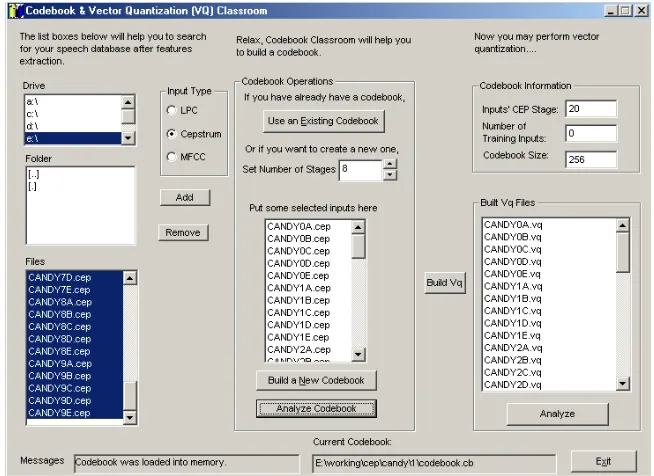This screenshot has width=654, height=476.
Task: Click the Files list down arrow
Action: 130,417
